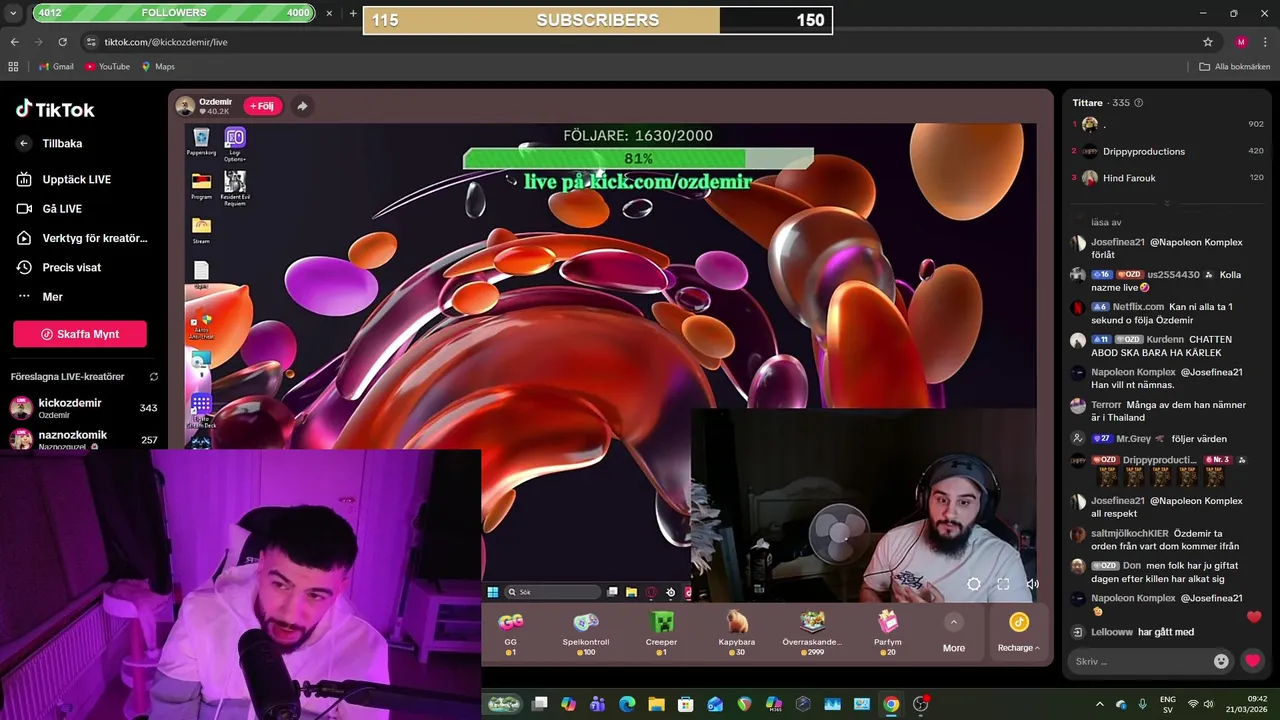Open Maps bookmark
The height and width of the screenshot is (720, 1280).
point(158,67)
